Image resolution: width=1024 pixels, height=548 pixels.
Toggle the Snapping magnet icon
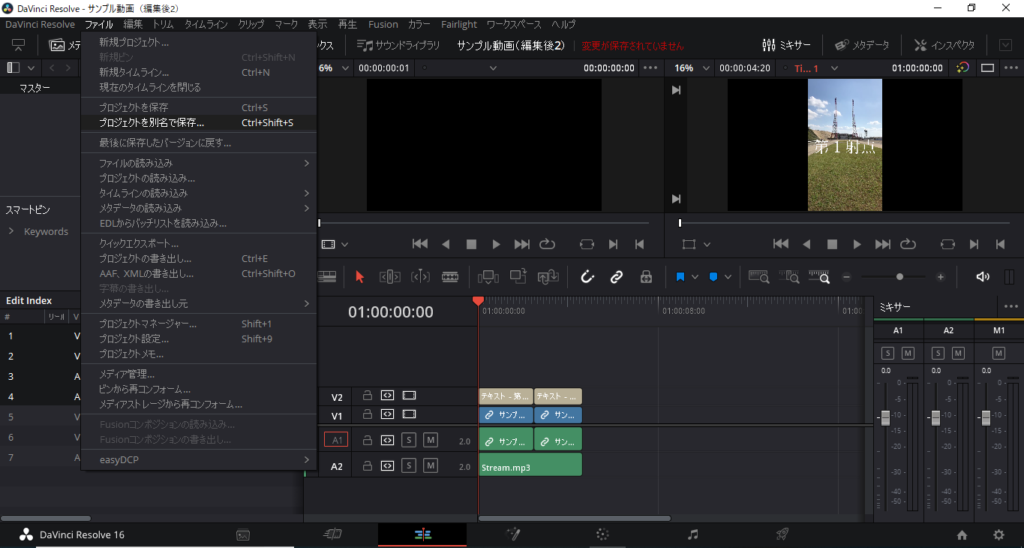pyautogui.click(x=587, y=277)
